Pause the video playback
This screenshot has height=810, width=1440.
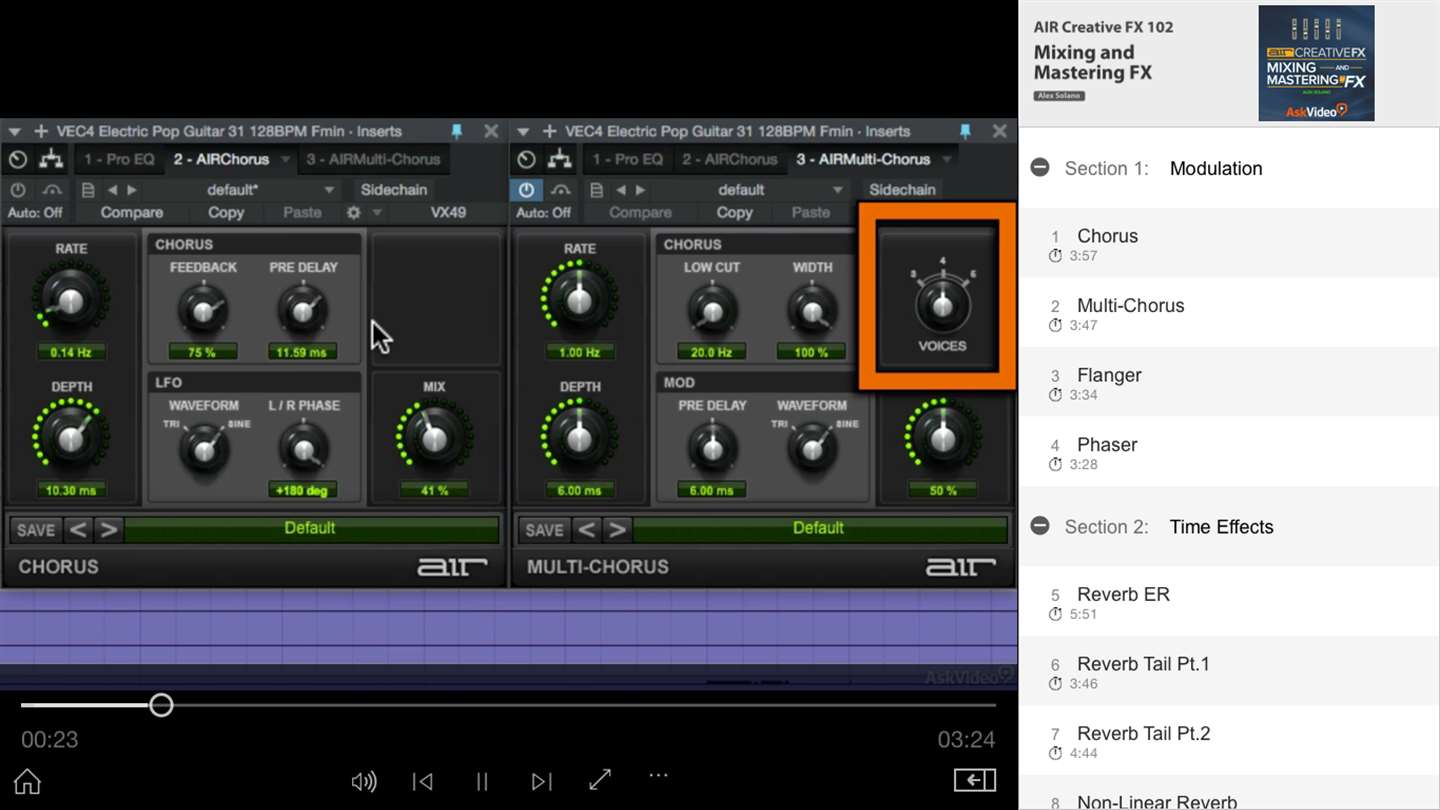coord(482,781)
